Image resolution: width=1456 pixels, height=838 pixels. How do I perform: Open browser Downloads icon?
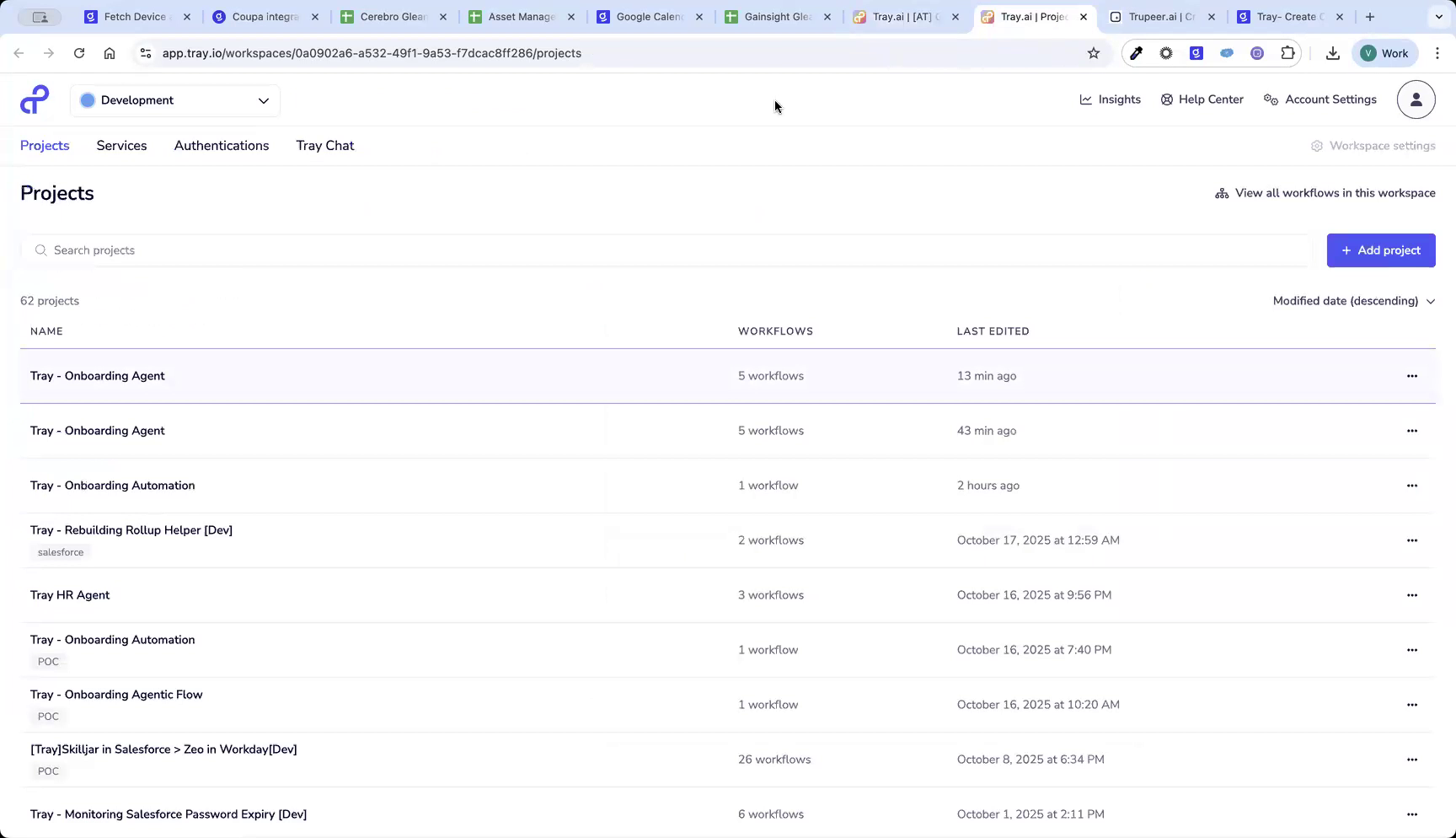[1333, 53]
